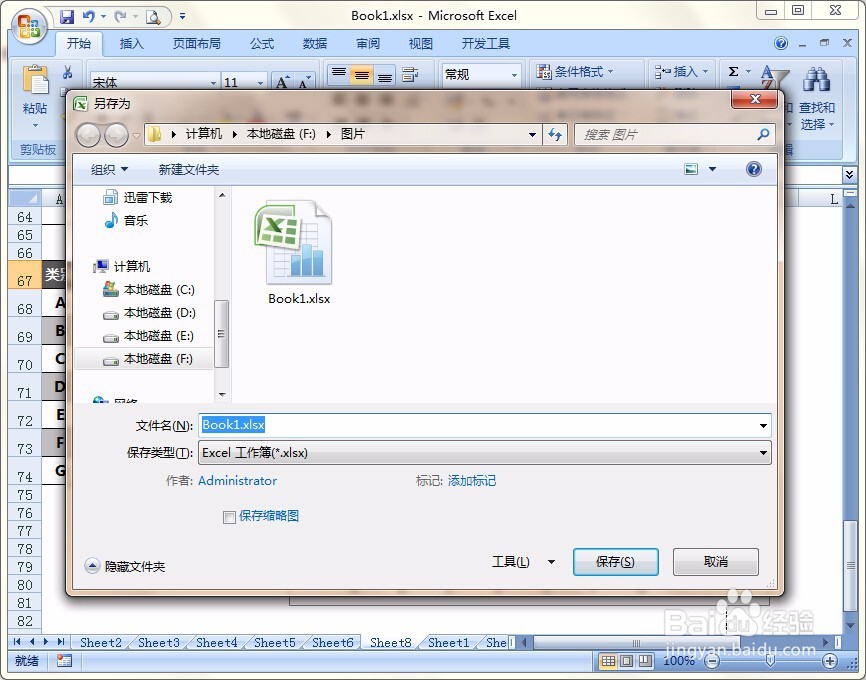Click the File name input field
Image resolution: width=866 pixels, height=680 pixels.
[x=484, y=425]
